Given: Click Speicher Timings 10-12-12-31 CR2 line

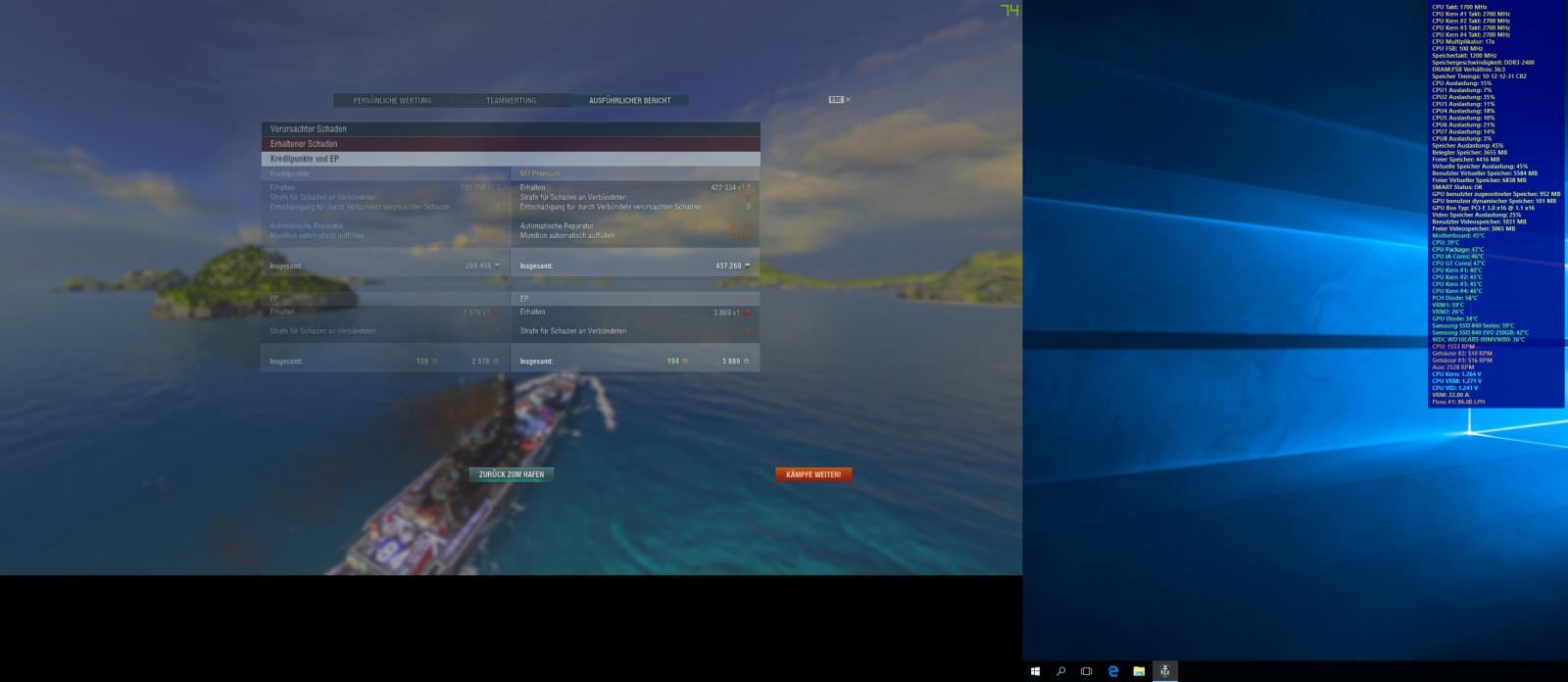Looking at the screenshot, I should (1479, 76).
